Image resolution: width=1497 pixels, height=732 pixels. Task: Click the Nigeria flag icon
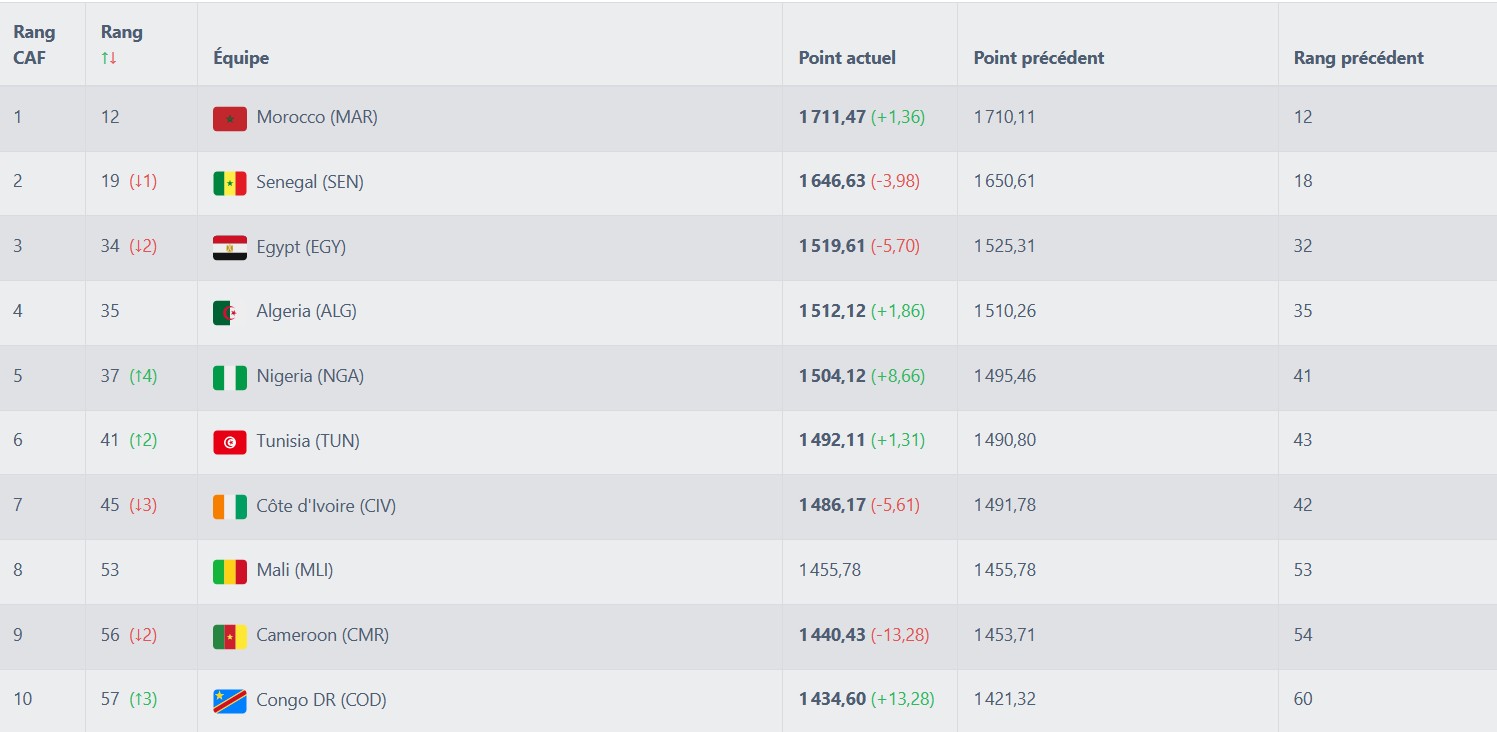(229, 377)
